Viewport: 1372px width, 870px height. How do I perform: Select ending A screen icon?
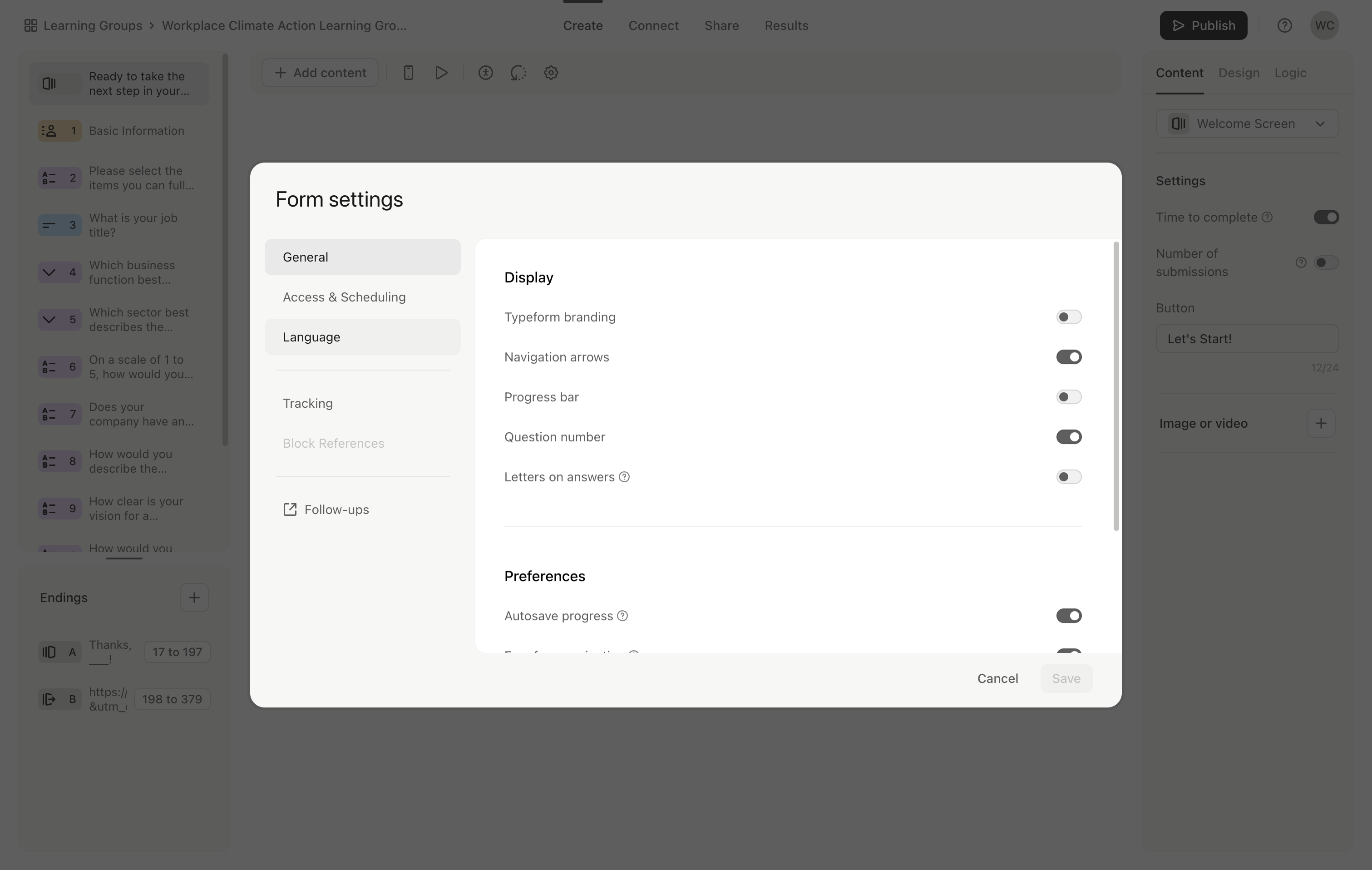pos(49,652)
